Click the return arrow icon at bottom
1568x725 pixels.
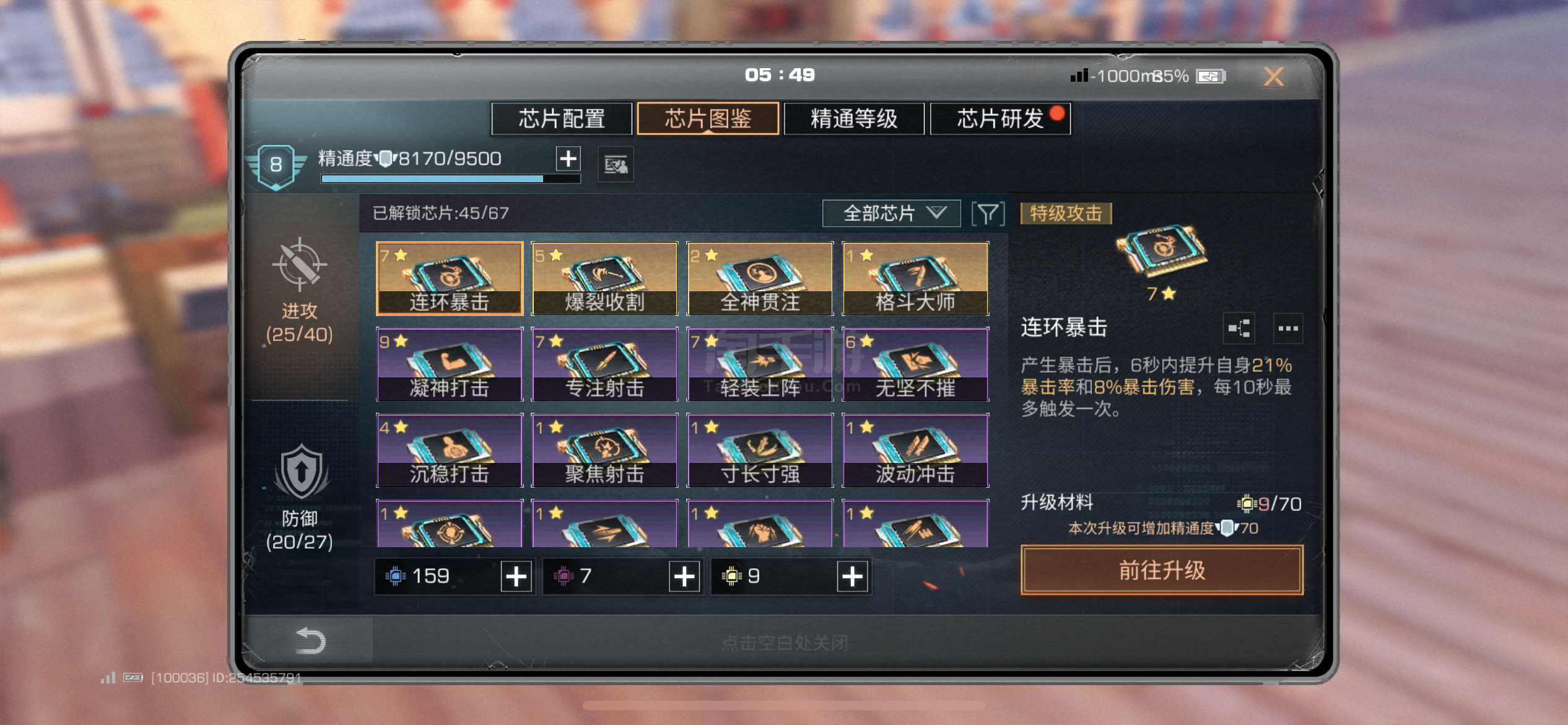click(310, 641)
